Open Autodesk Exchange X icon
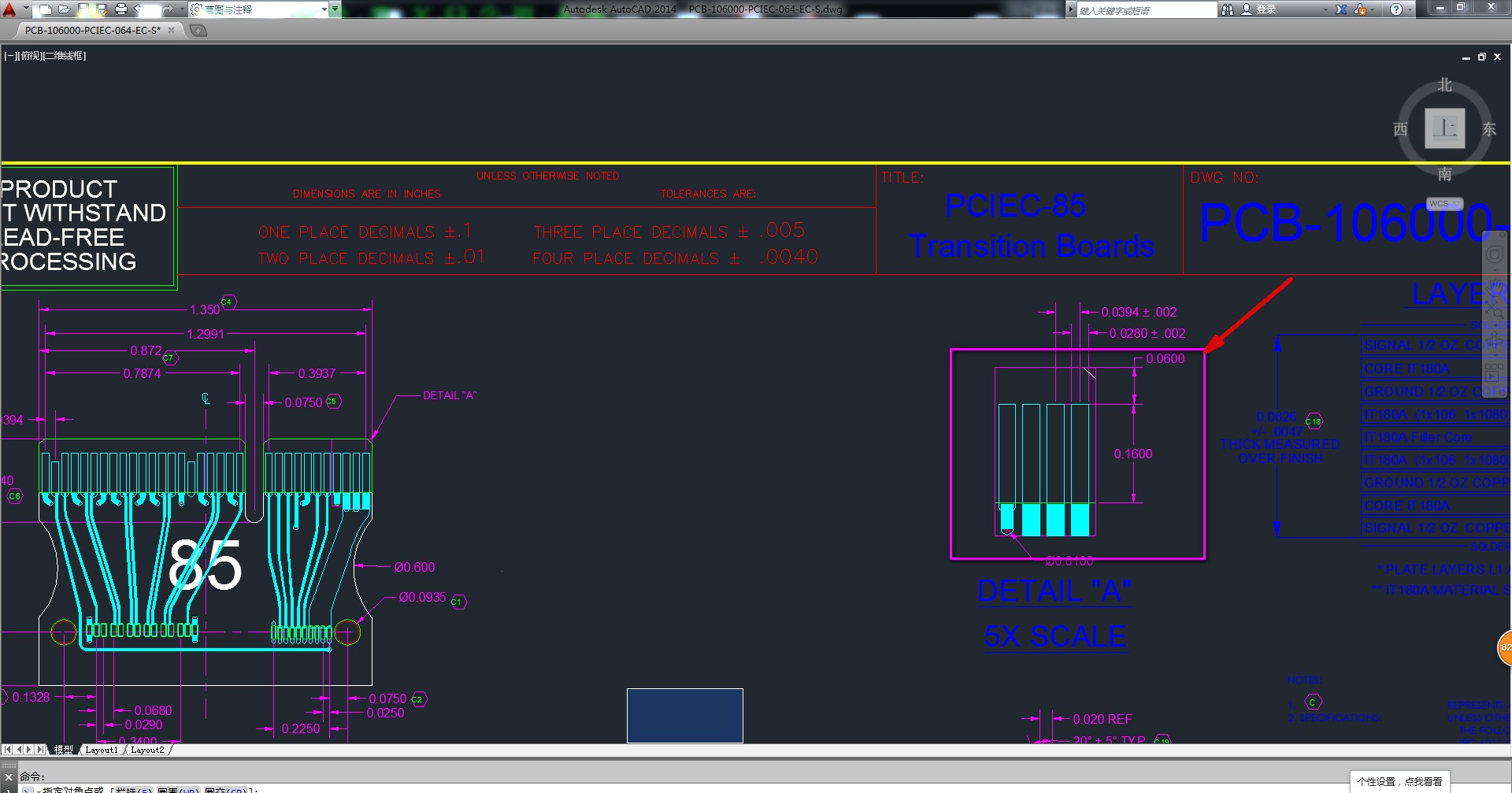The height and width of the screenshot is (793, 1512). point(1341,9)
